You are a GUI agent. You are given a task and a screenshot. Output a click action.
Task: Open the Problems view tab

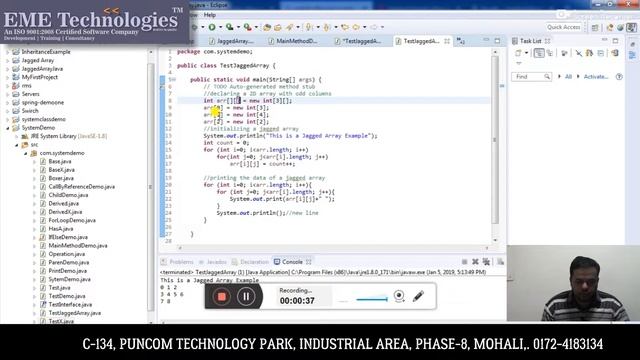coord(177,262)
